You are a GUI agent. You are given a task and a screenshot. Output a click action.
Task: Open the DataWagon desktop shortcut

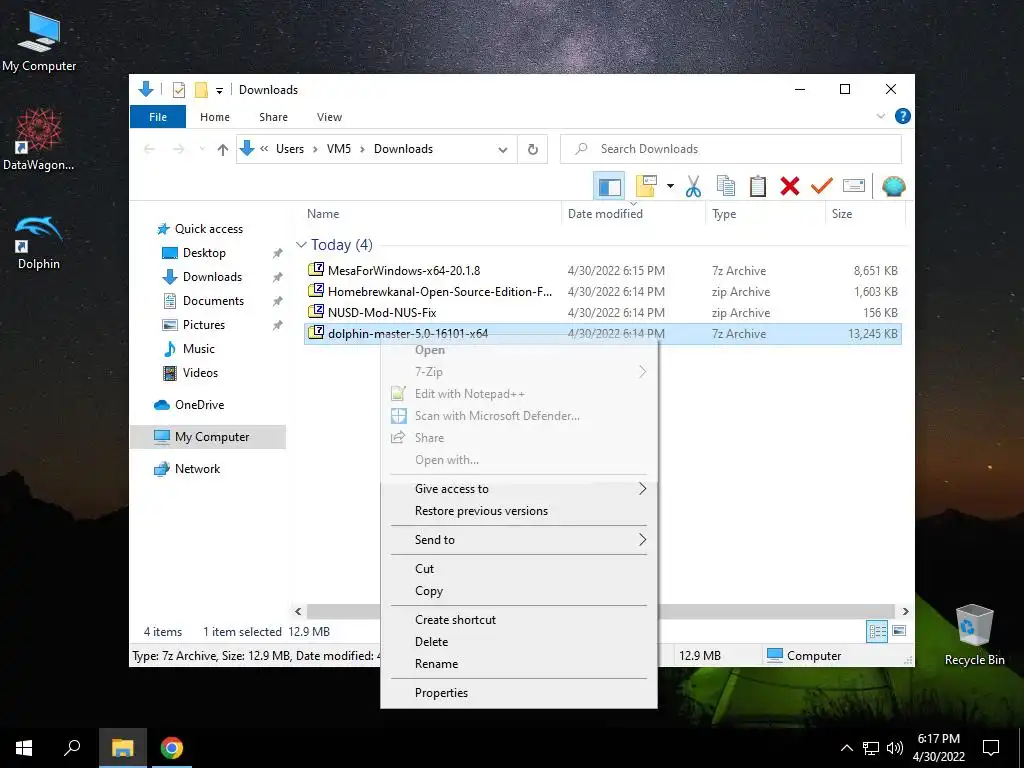click(x=39, y=140)
